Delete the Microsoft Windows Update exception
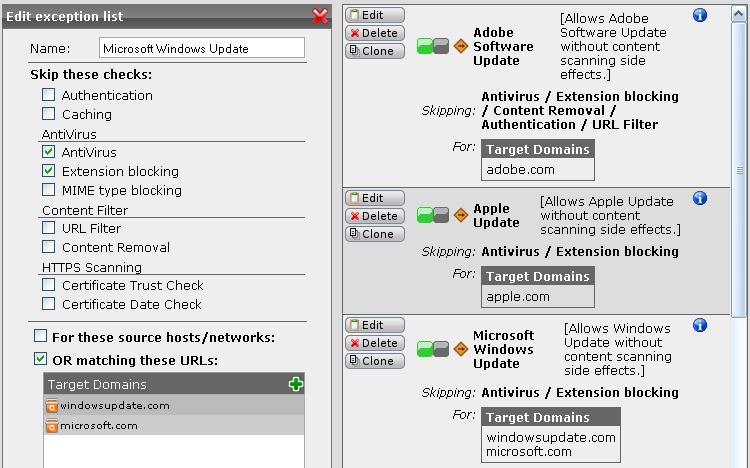 coord(375,343)
